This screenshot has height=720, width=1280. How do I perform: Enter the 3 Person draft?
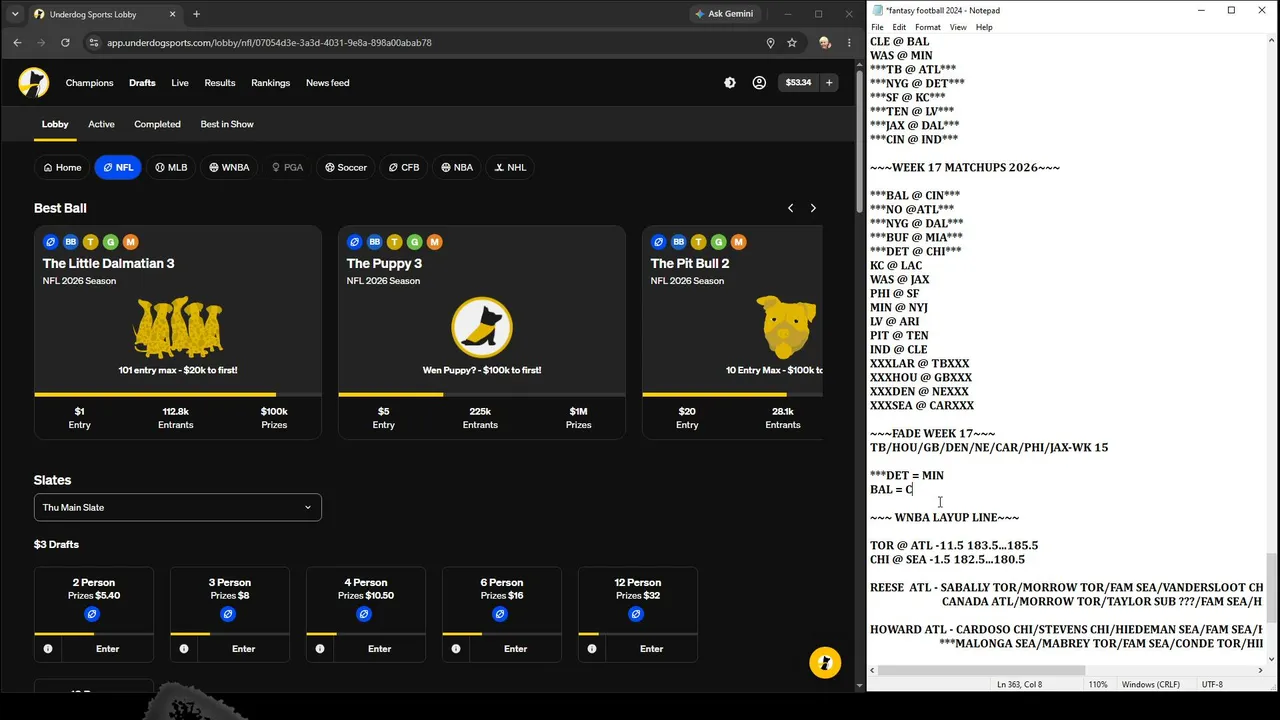click(243, 649)
